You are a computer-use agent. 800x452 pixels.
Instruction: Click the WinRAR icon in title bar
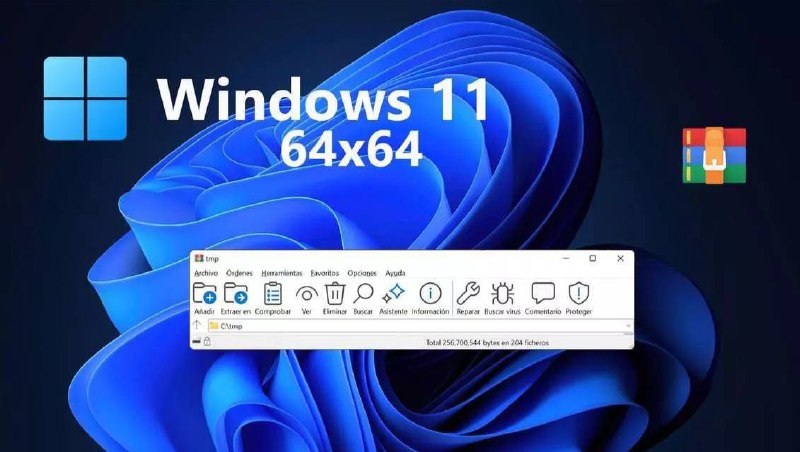pyautogui.click(x=199, y=259)
